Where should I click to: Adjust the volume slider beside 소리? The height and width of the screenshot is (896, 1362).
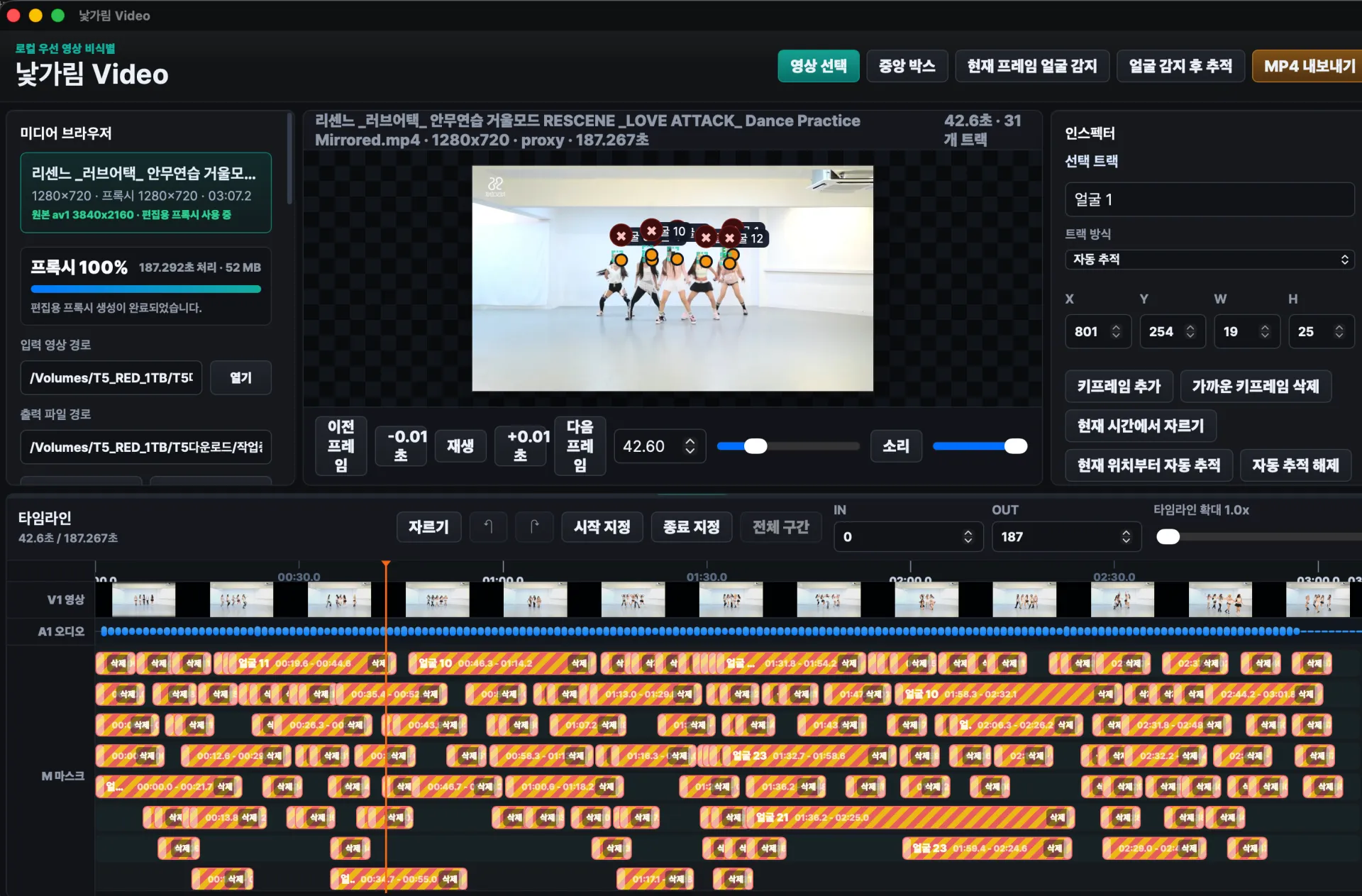[x=1016, y=446]
